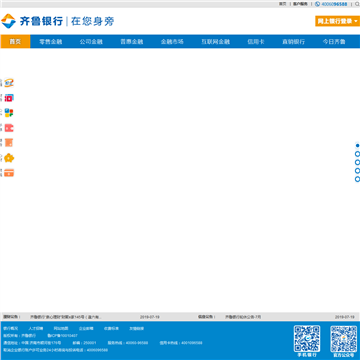Click the 友情链接 footer link
The width and height of the screenshot is (360, 360).
[137, 328]
